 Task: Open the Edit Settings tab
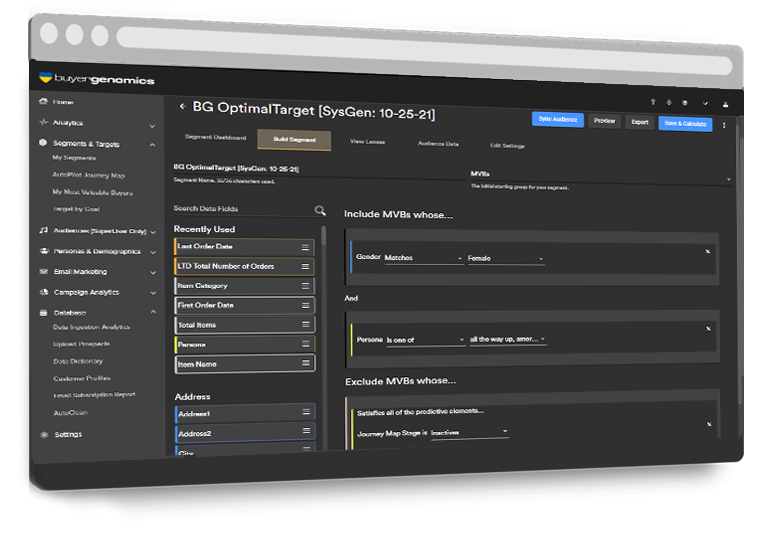click(x=507, y=145)
